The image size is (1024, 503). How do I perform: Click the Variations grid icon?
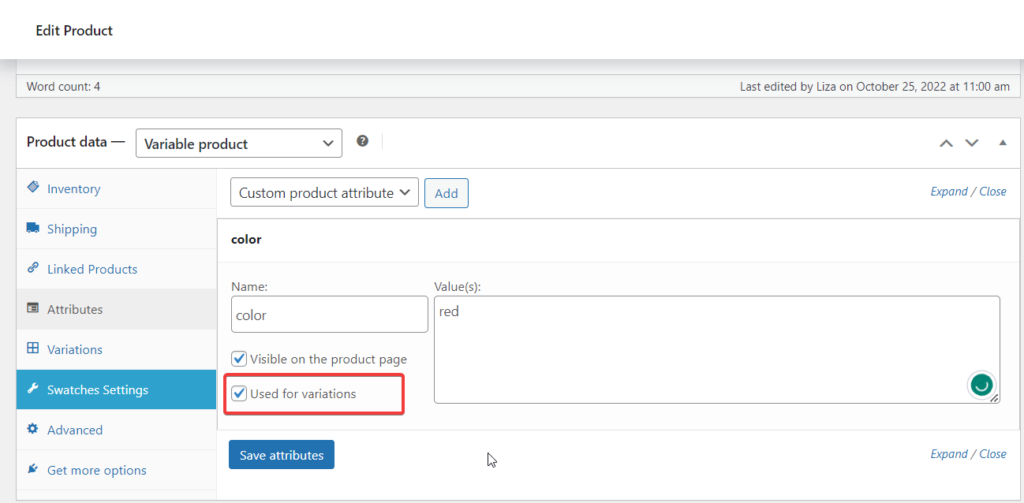coord(33,349)
